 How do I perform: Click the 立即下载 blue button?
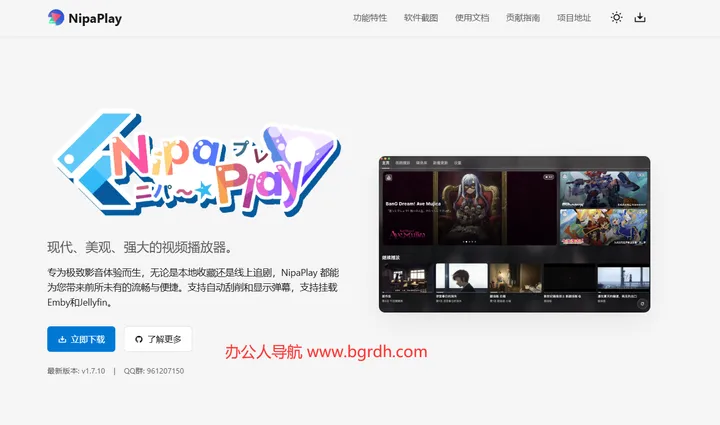click(81, 339)
